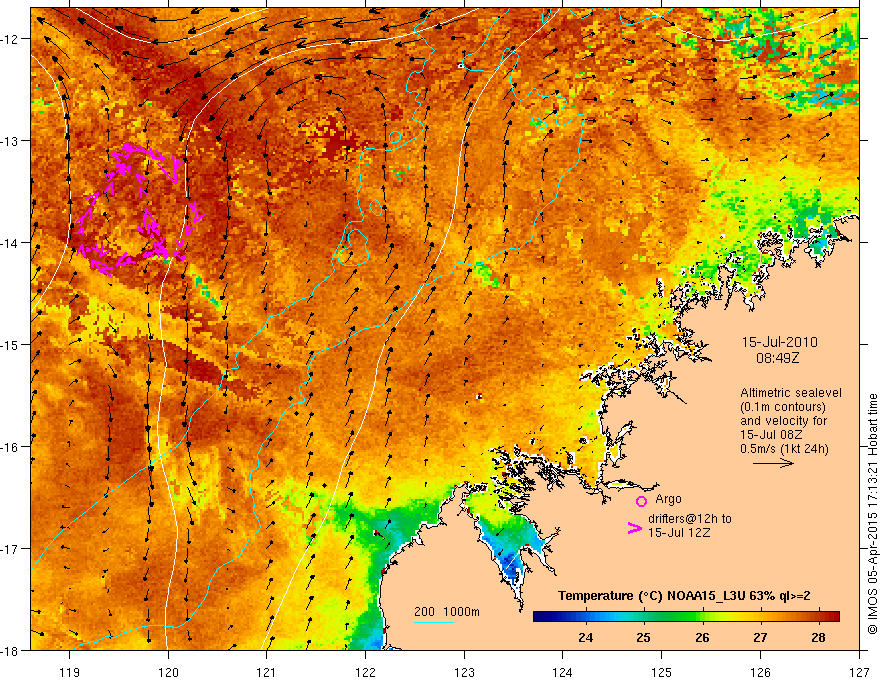Click the temperature color bar
The height and width of the screenshot is (680, 880).
[x=686, y=617]
